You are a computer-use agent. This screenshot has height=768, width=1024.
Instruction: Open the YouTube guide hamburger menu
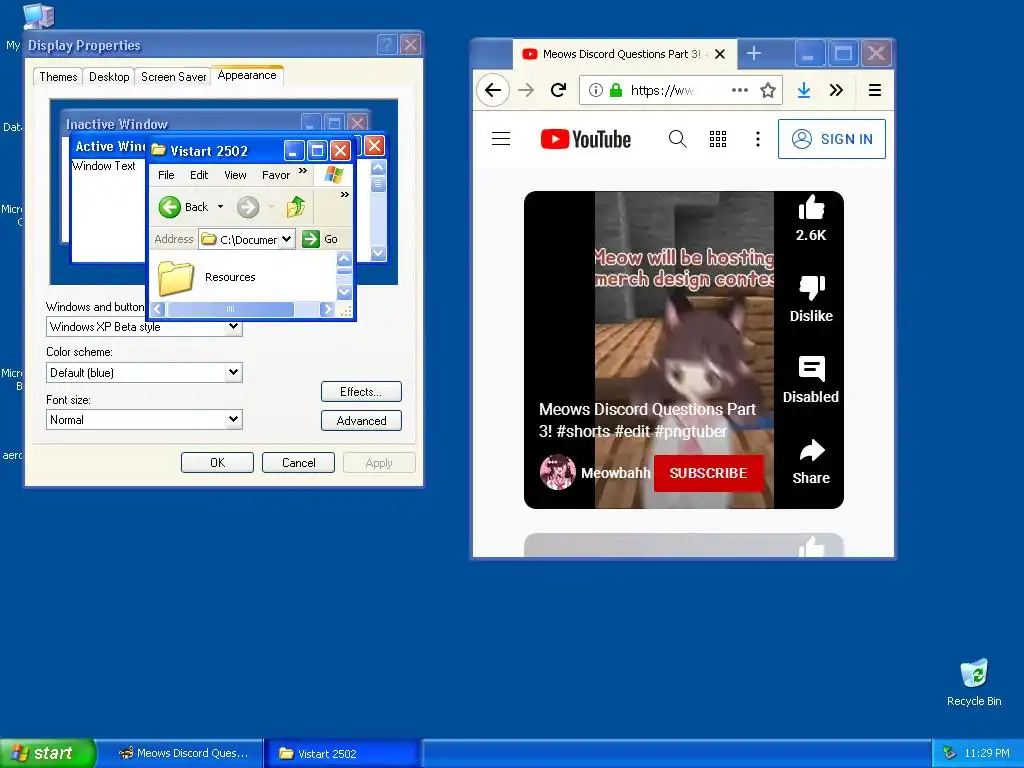coord(501,138)
